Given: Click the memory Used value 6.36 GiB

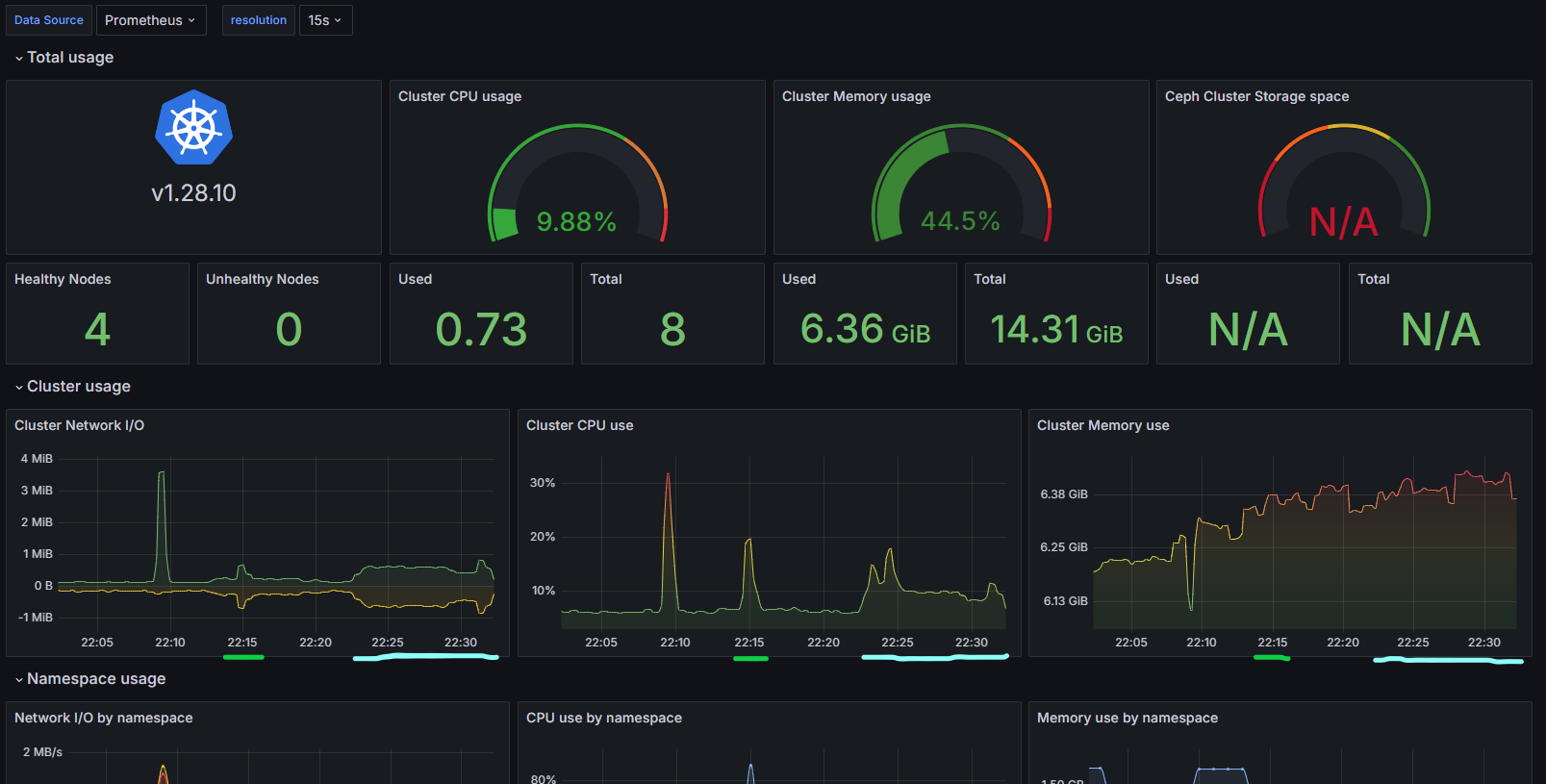Looking at the screenshot, I should pyautogui.click(x=865, y=330).
